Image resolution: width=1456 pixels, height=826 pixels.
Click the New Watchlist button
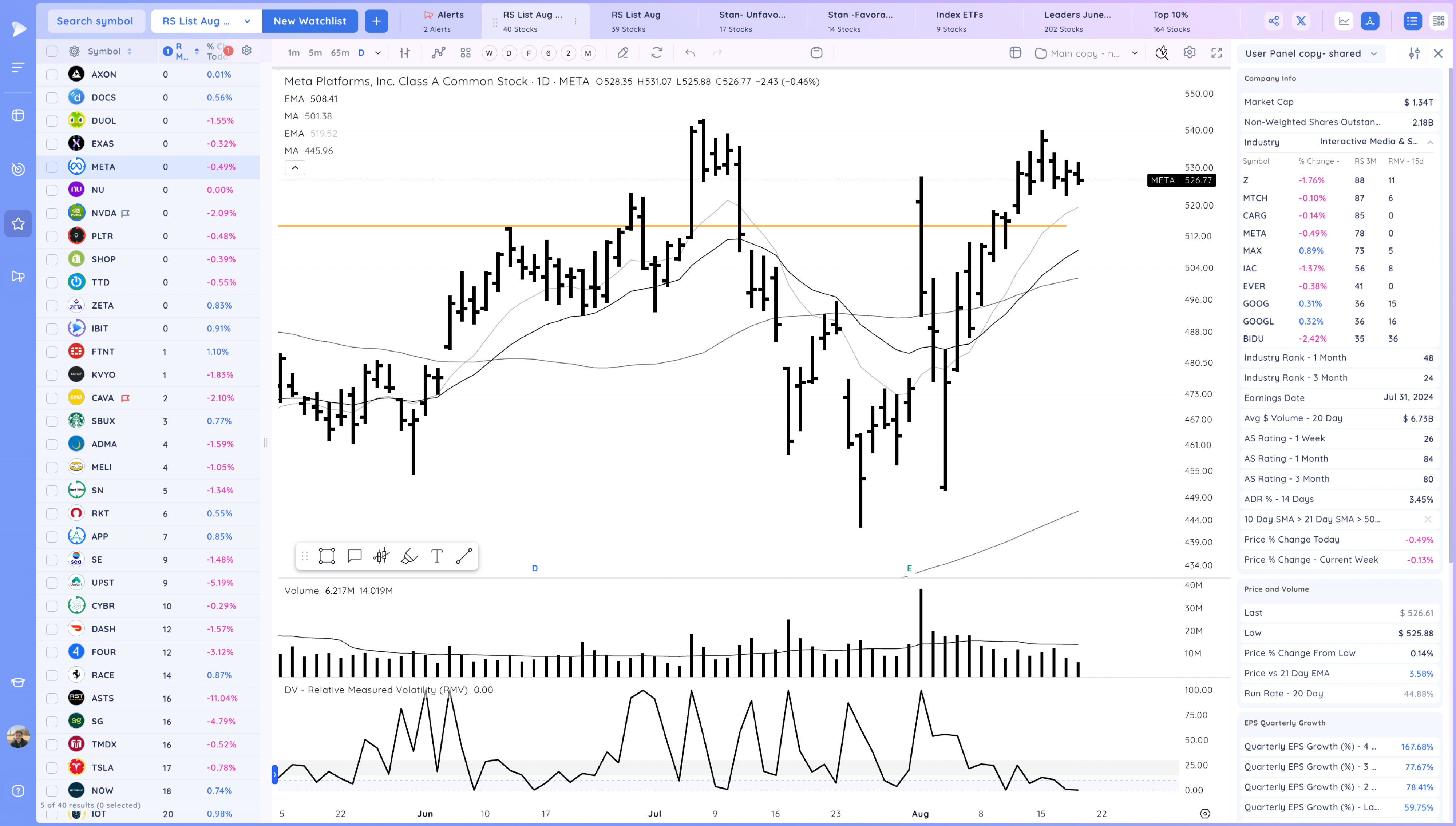point(310,21)
